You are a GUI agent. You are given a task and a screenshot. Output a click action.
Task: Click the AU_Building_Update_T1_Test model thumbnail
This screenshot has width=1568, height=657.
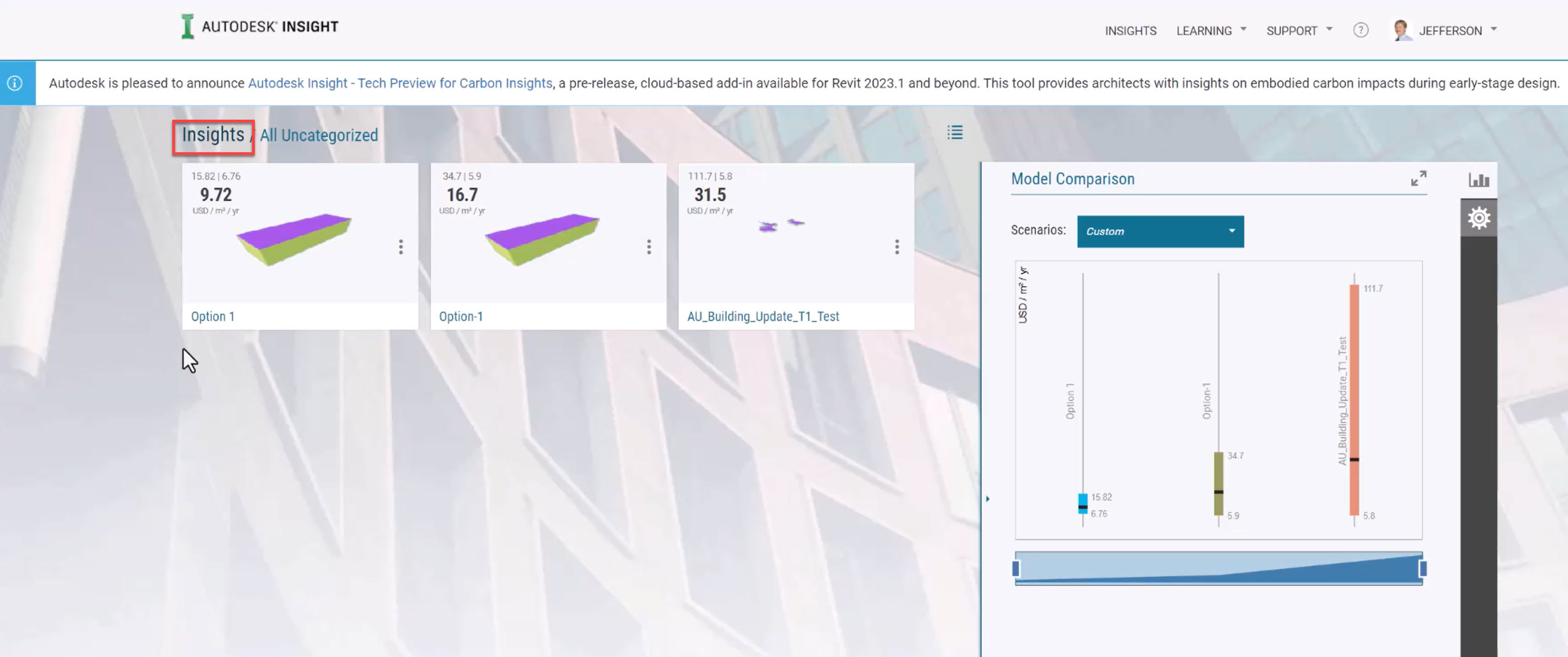coord(782,225)
